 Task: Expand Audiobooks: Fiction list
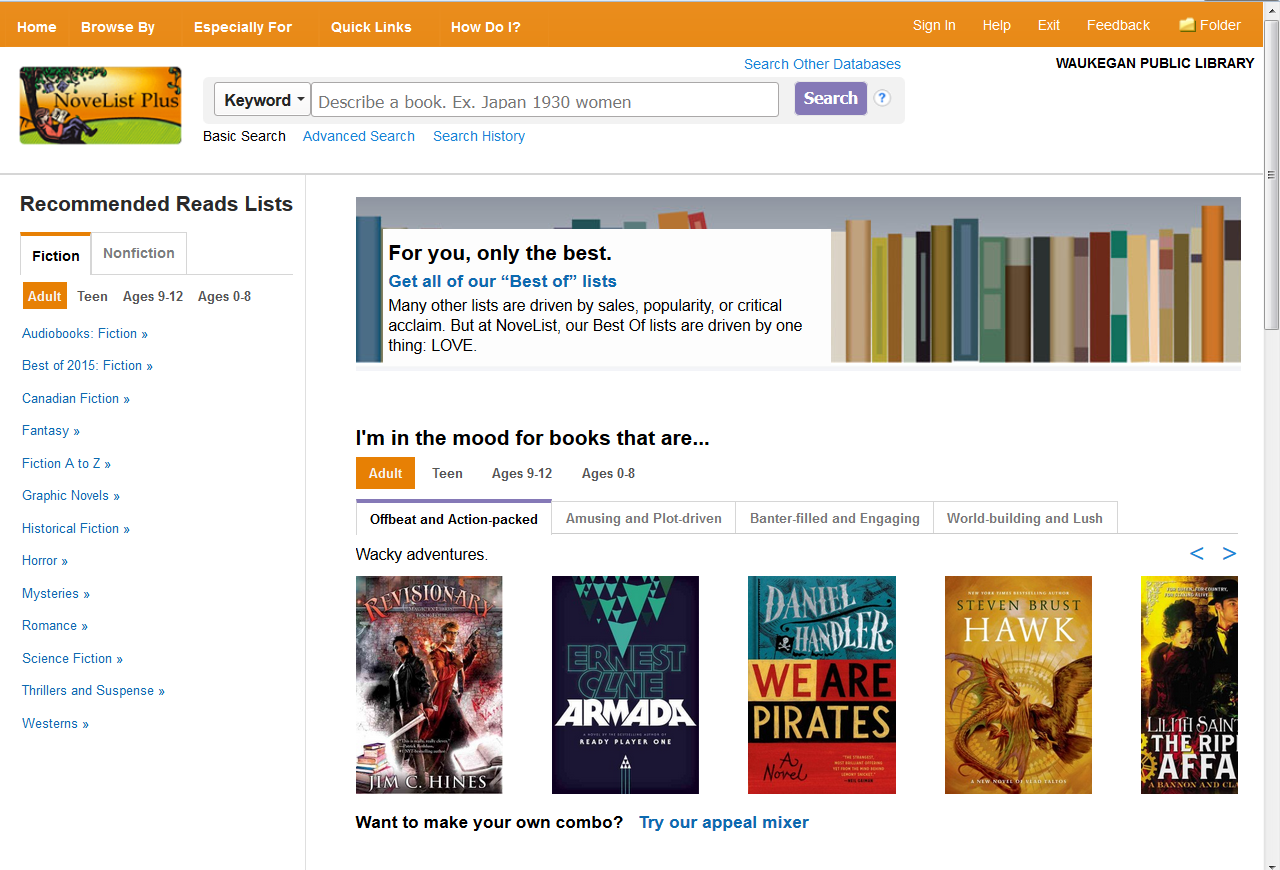coord(85,333)
